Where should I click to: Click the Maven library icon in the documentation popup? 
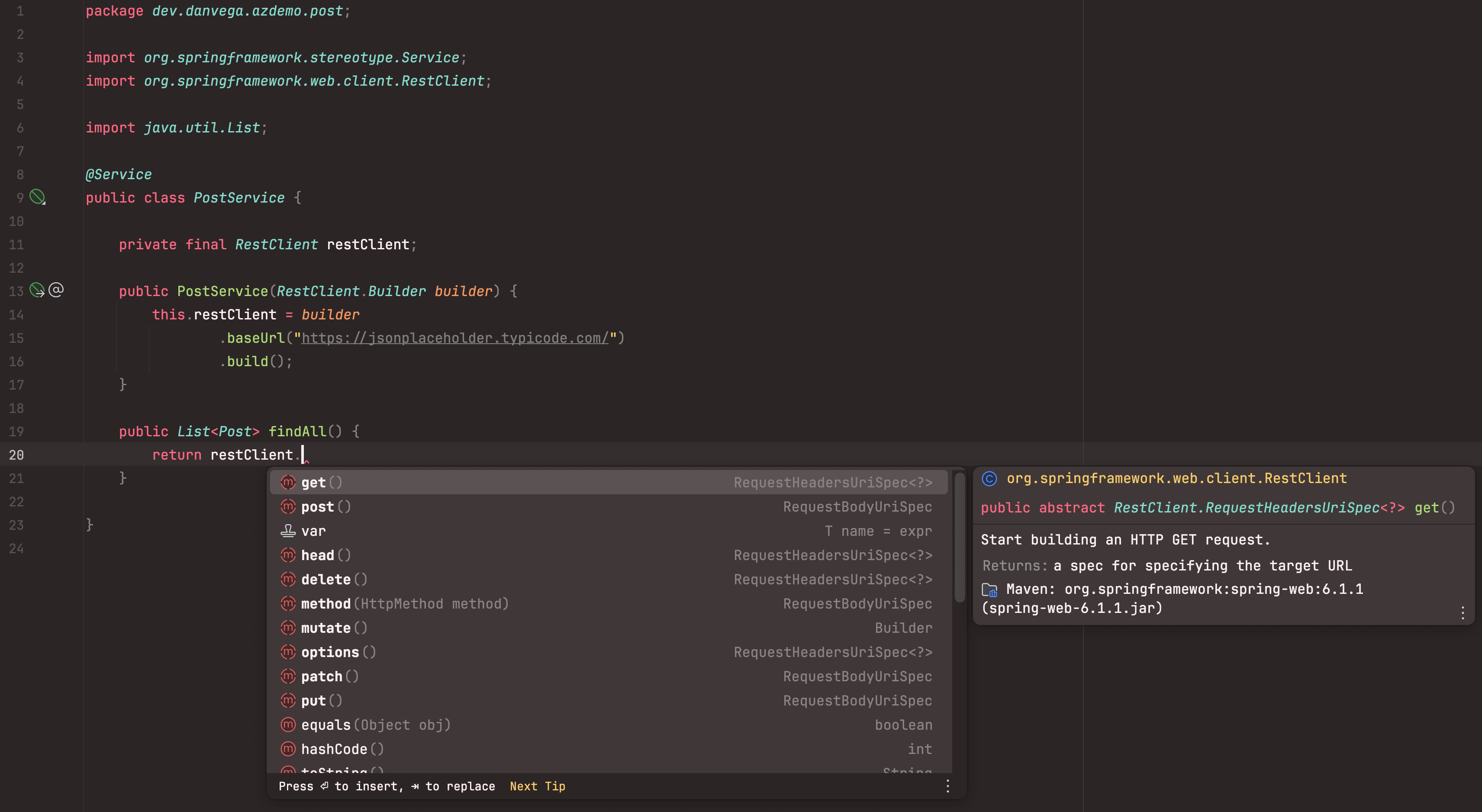point(989,589)
